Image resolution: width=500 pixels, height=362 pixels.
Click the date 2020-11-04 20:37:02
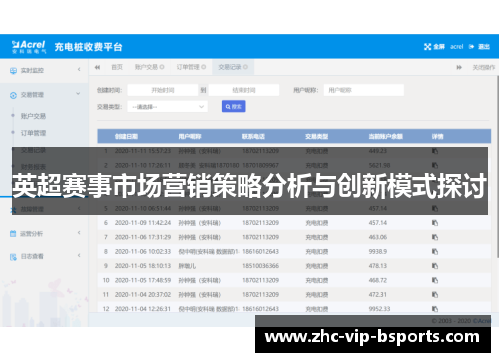[143, 294]
